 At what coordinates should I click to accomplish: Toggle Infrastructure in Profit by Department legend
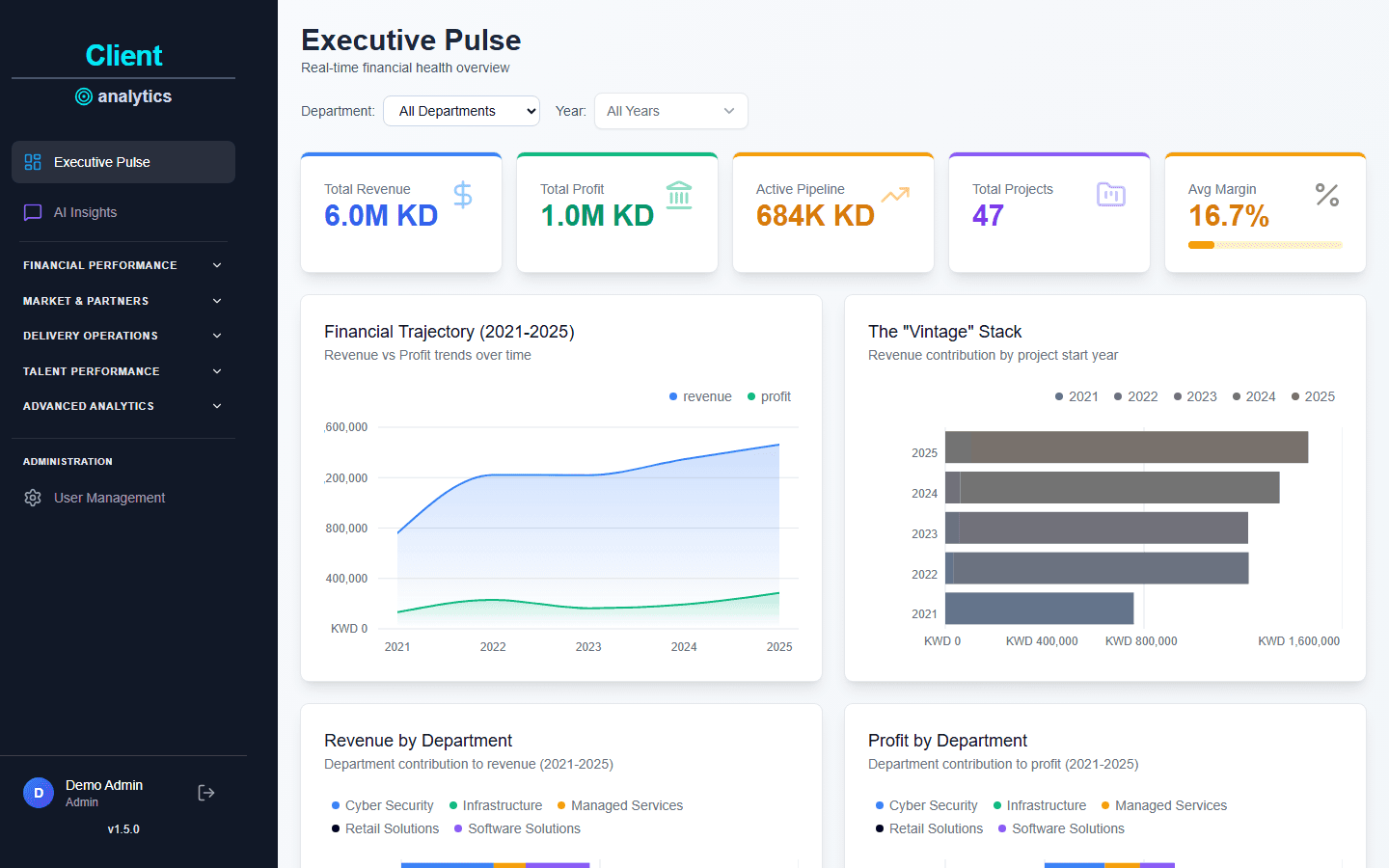click(1040, 805)
